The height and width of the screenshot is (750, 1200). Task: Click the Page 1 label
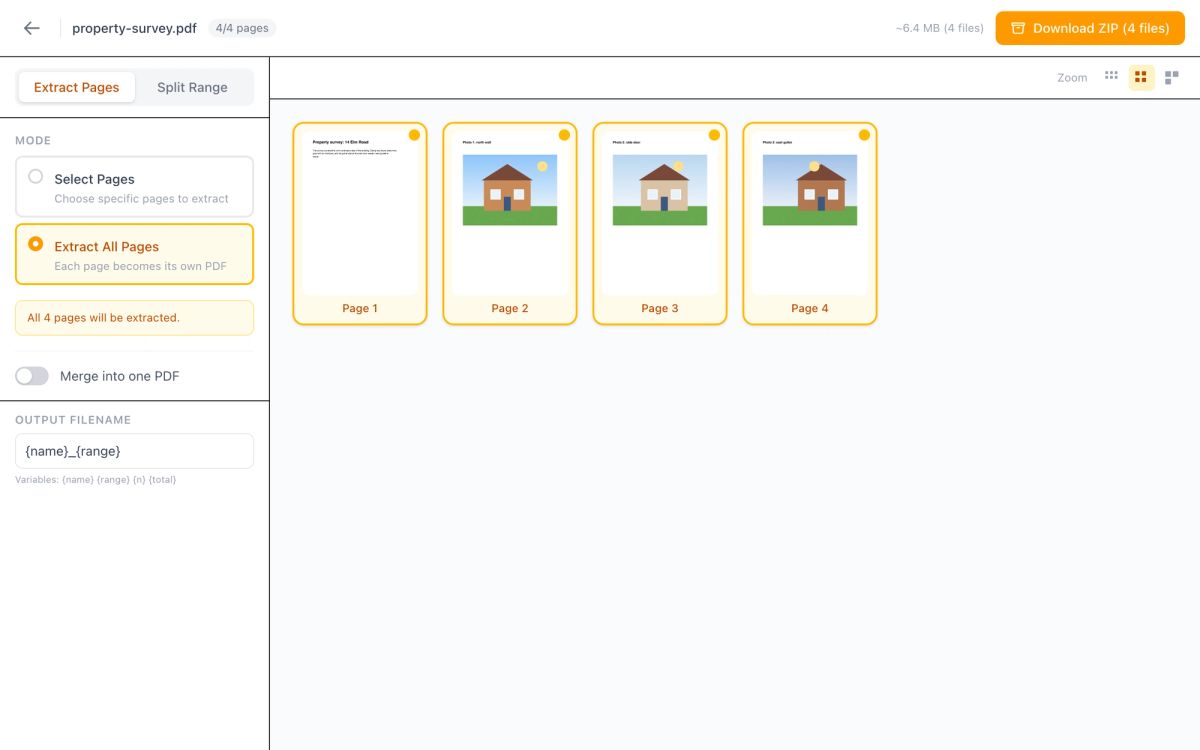coord(360,308)
